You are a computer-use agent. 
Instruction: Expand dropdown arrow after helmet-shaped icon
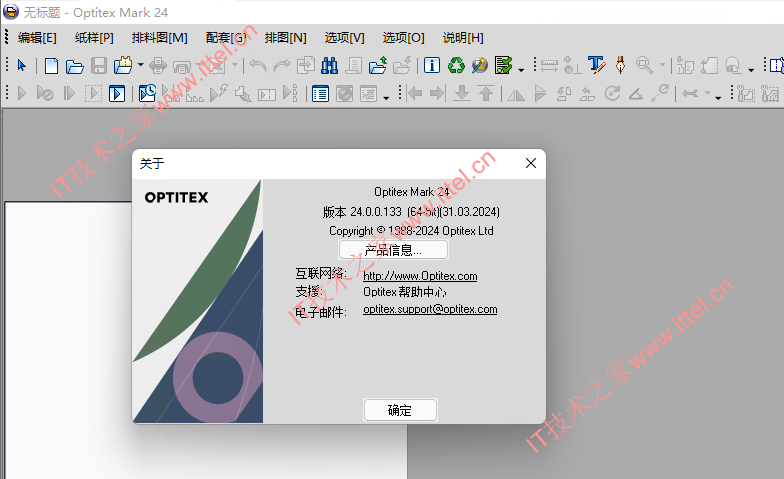click(751, 70)
